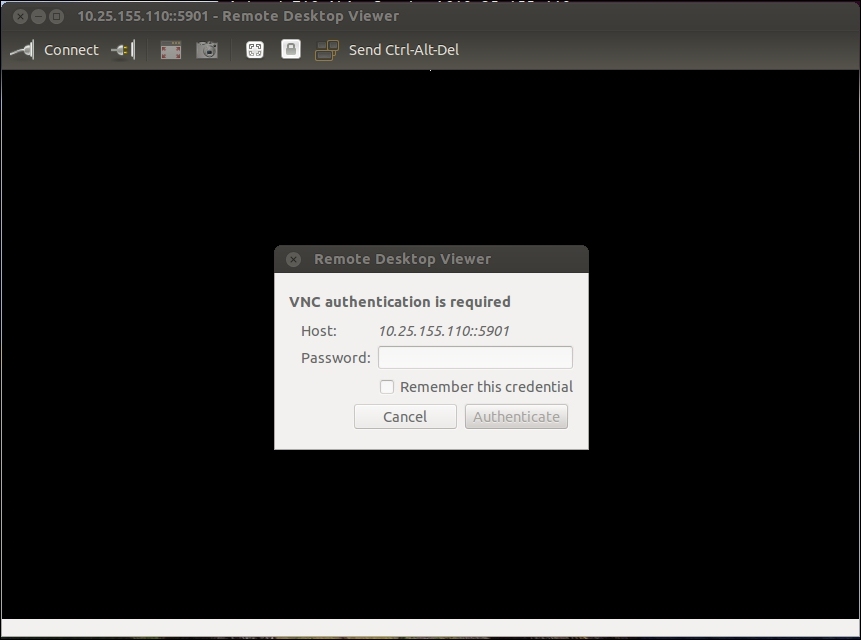Check the Remember this credential checkbox
The height and width of the screenshot is (640, 861).
pyautogui.click(x=387, y=387)
